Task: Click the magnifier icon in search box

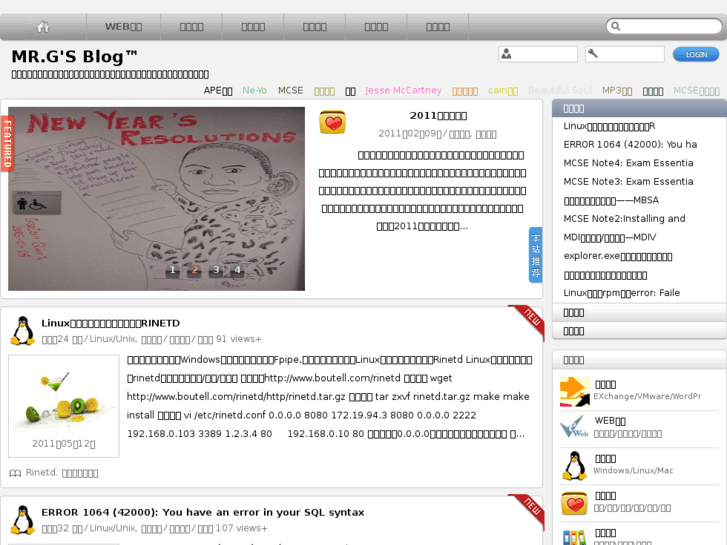Action: point(616,26)
